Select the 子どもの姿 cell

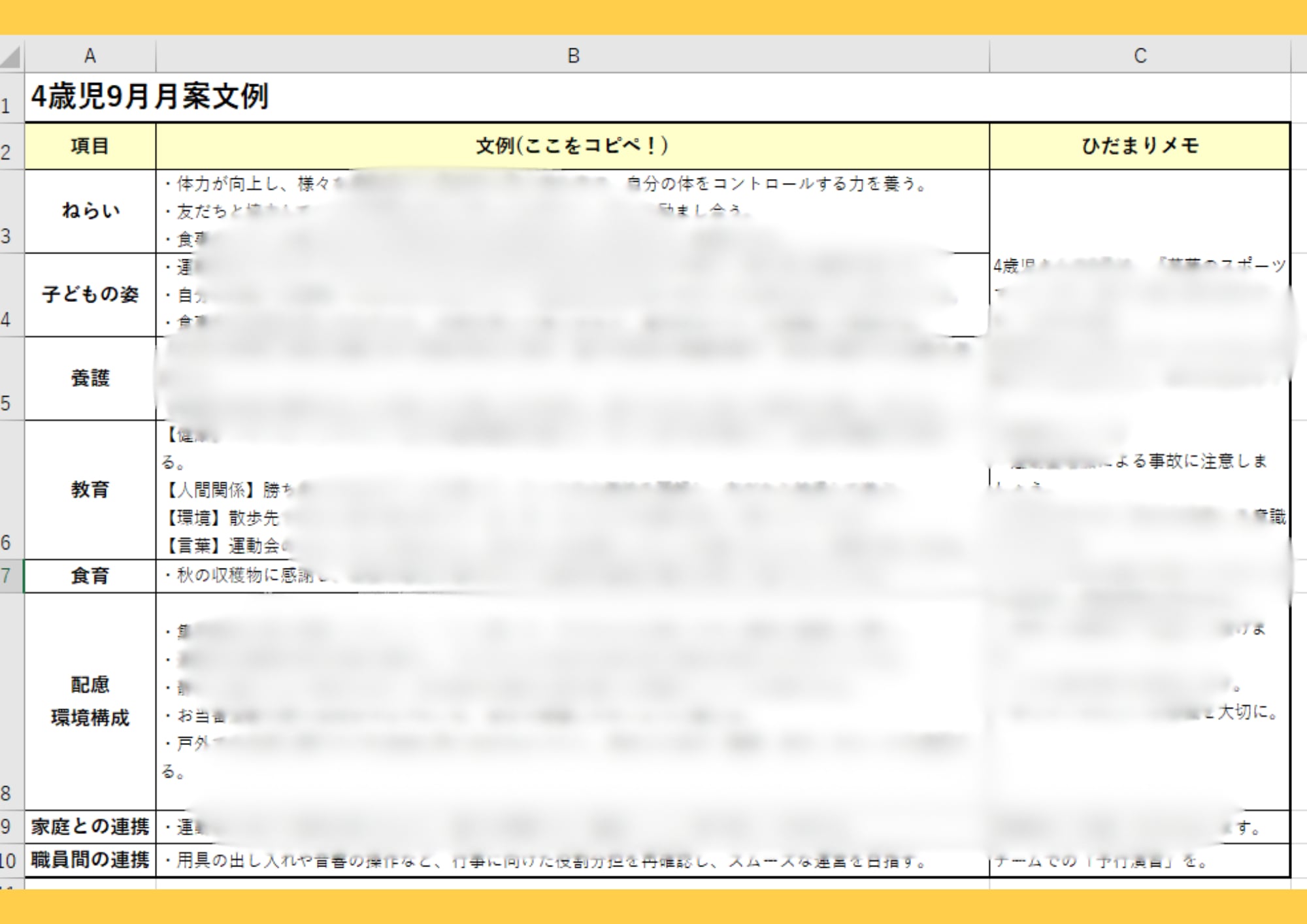(x=90, y=295)
